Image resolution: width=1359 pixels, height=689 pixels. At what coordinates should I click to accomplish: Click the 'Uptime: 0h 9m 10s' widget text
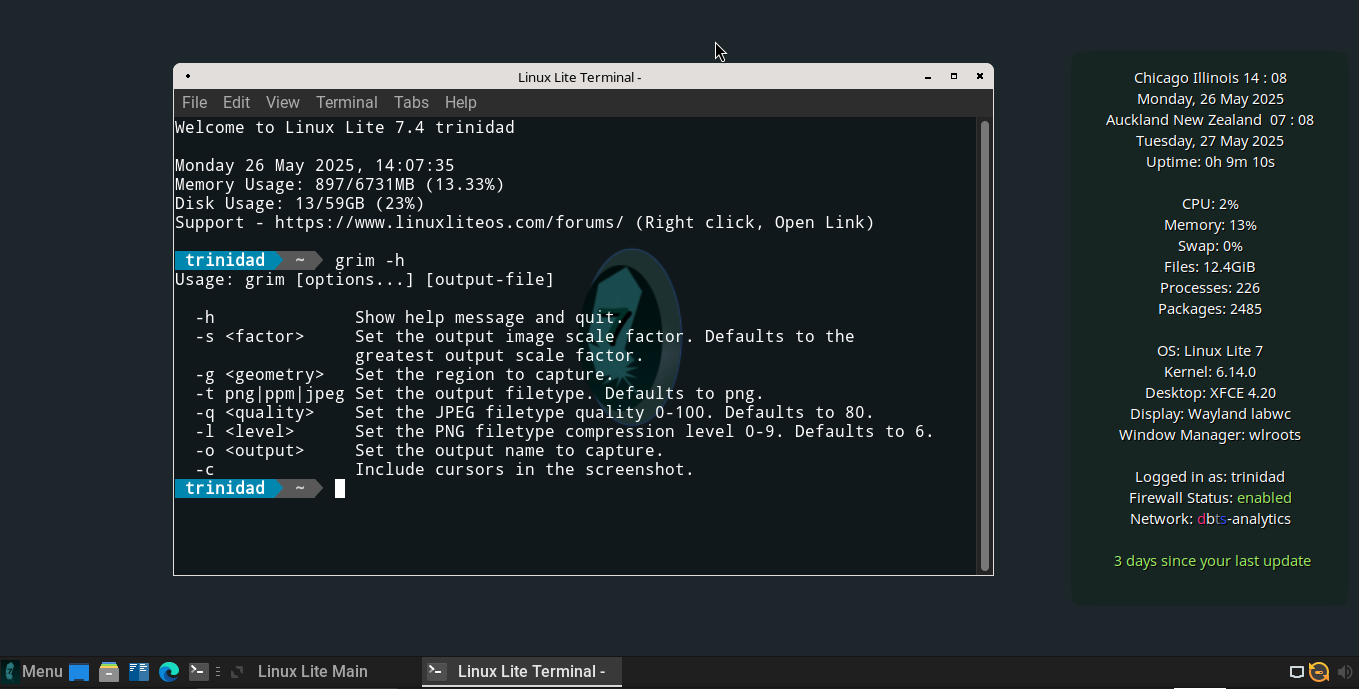1210,162
